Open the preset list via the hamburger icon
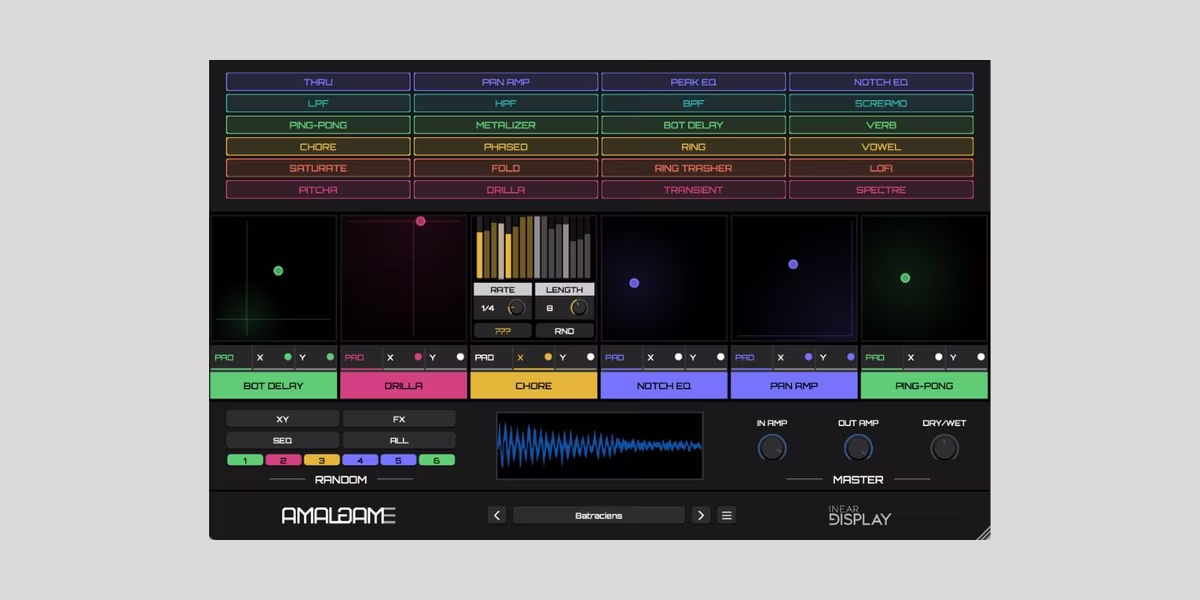 tap(726, 514)
